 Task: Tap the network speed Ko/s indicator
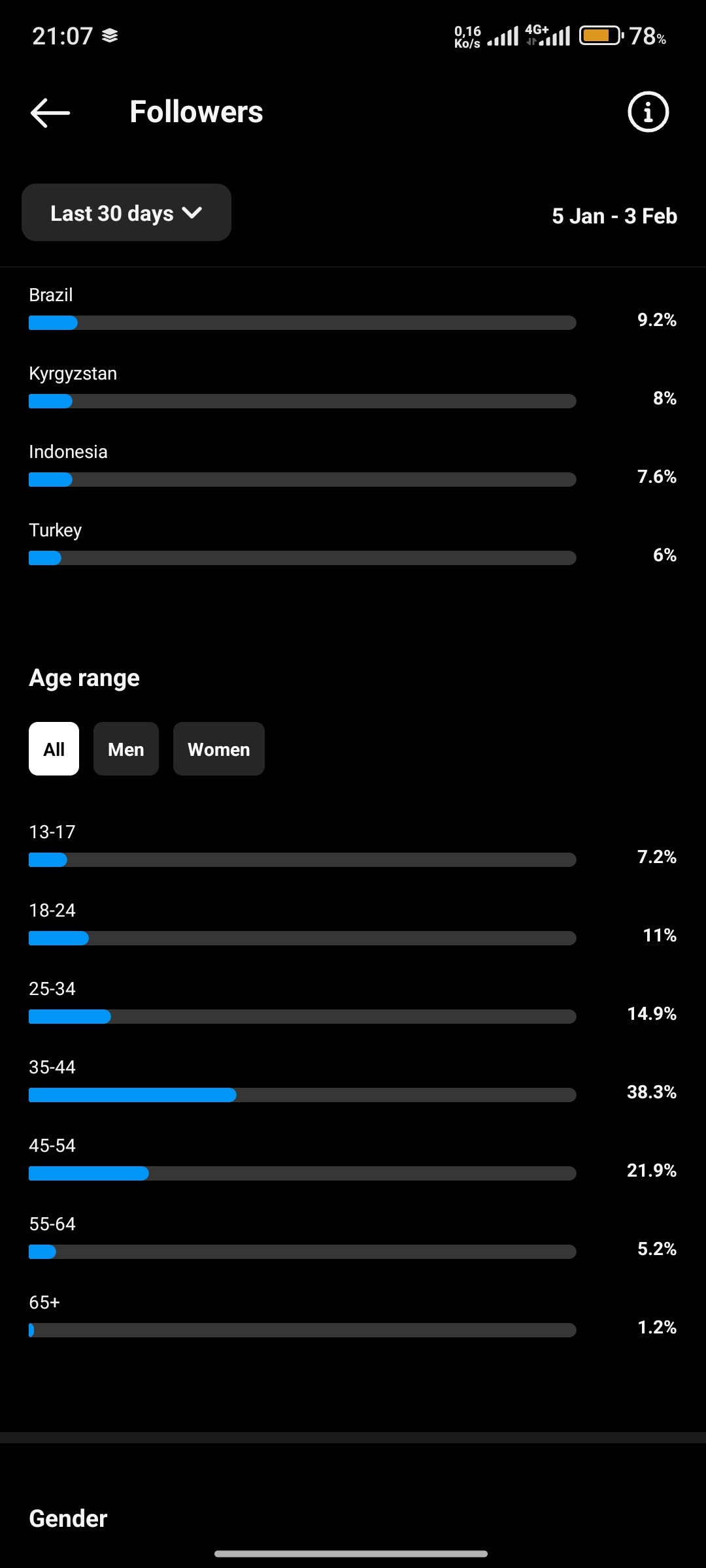click(467, 37)
